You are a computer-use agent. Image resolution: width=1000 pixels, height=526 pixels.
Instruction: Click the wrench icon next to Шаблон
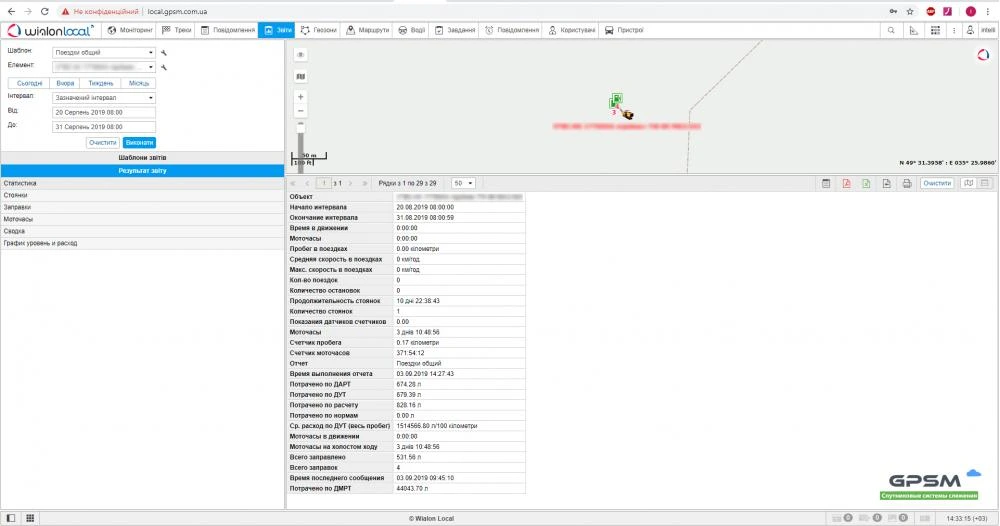click(x=164, y=51)
